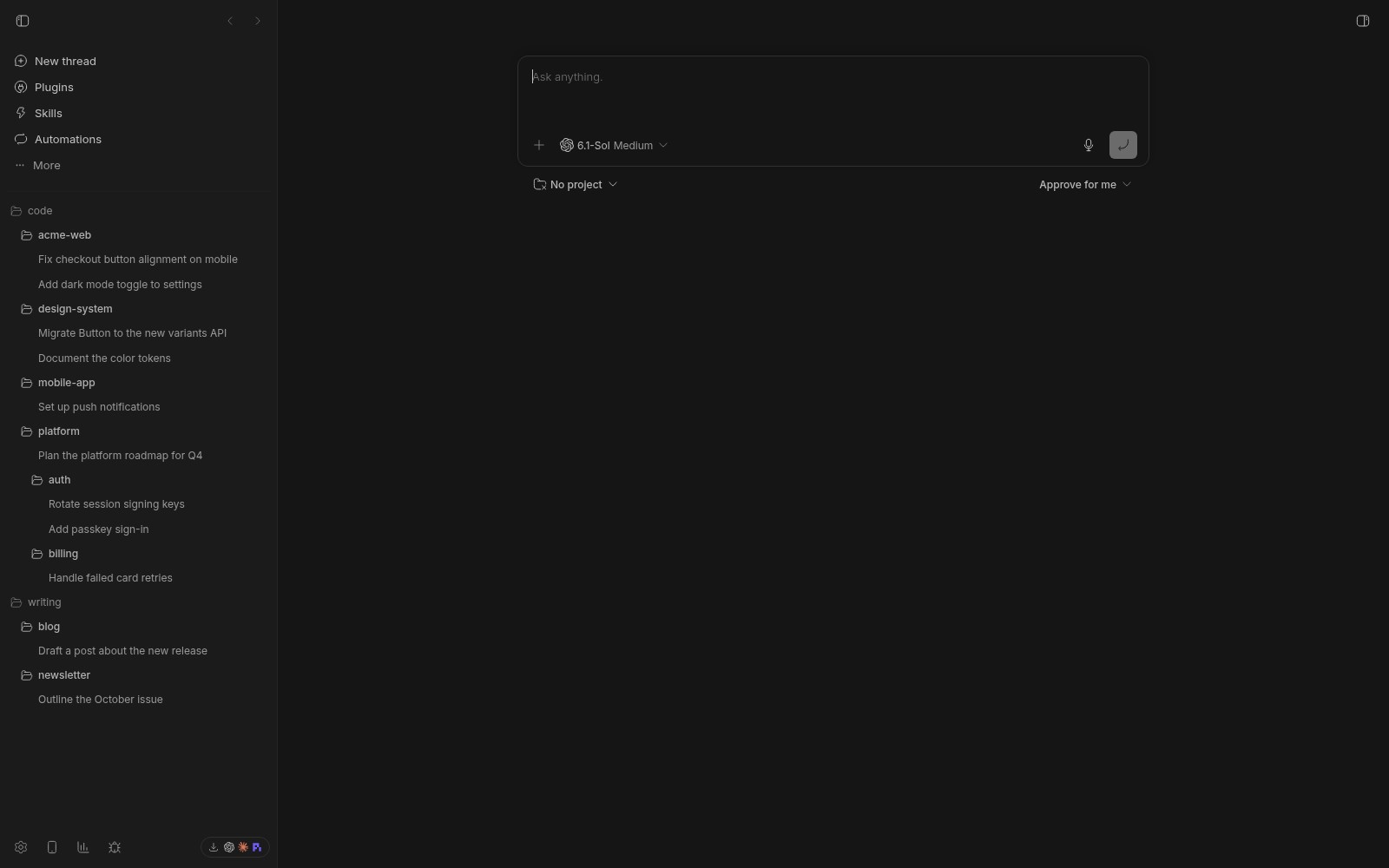
Task: Open the 6.1-Sol Medium model dropdown
Action: click(x=614, y=145)
